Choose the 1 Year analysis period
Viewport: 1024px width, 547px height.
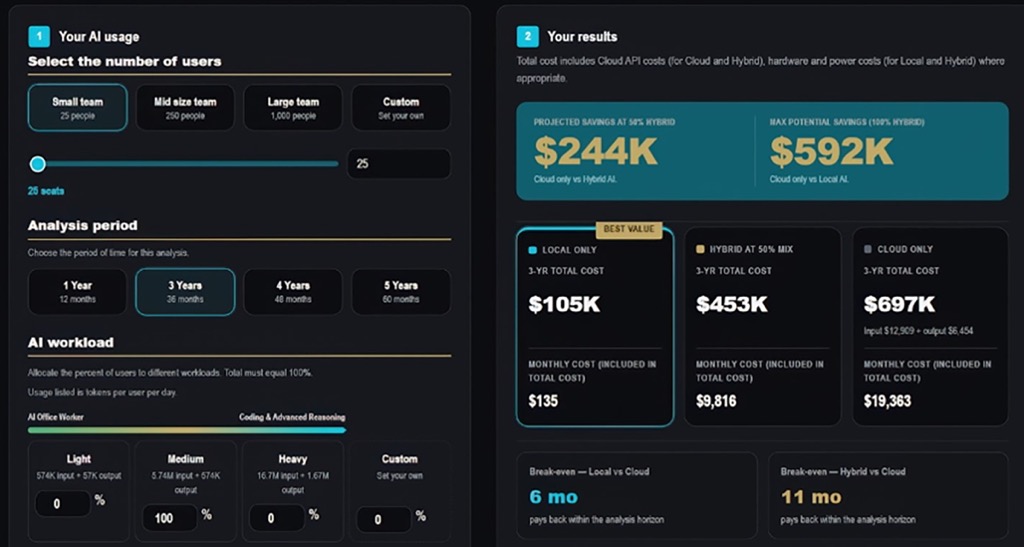click(78, 292)
